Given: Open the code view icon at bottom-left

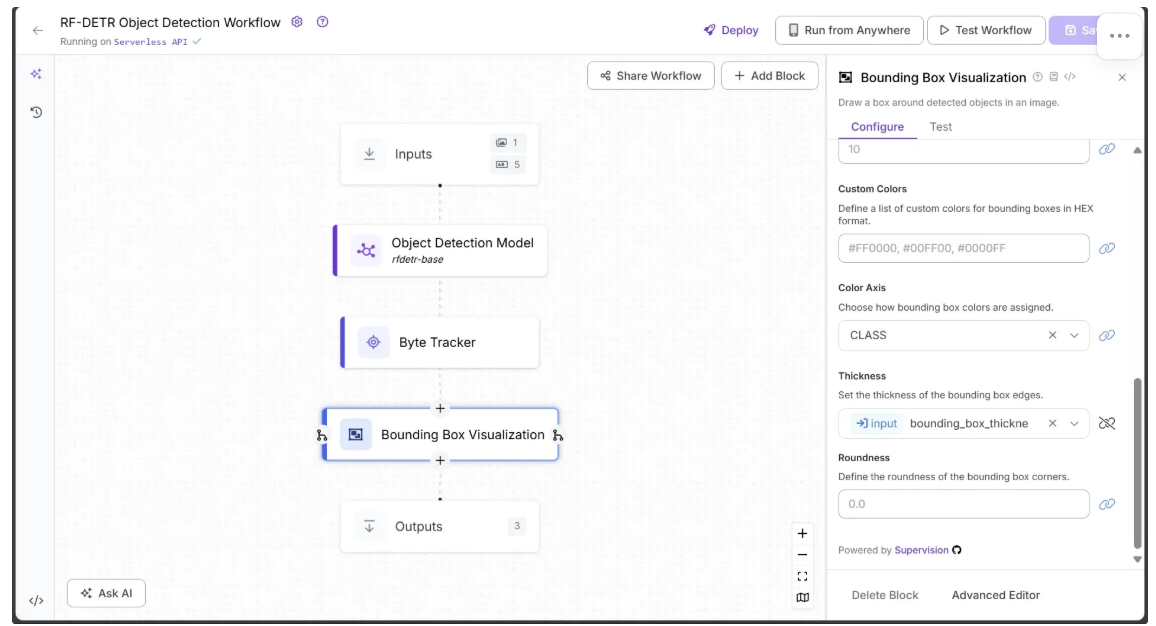Looking at the screenshot, I should 36,601.
